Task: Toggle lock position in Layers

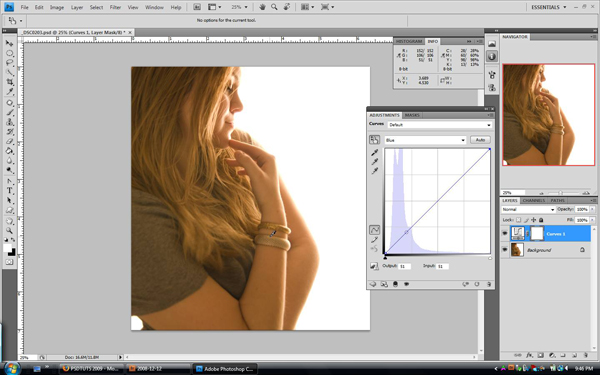Action: click(533, 220)
